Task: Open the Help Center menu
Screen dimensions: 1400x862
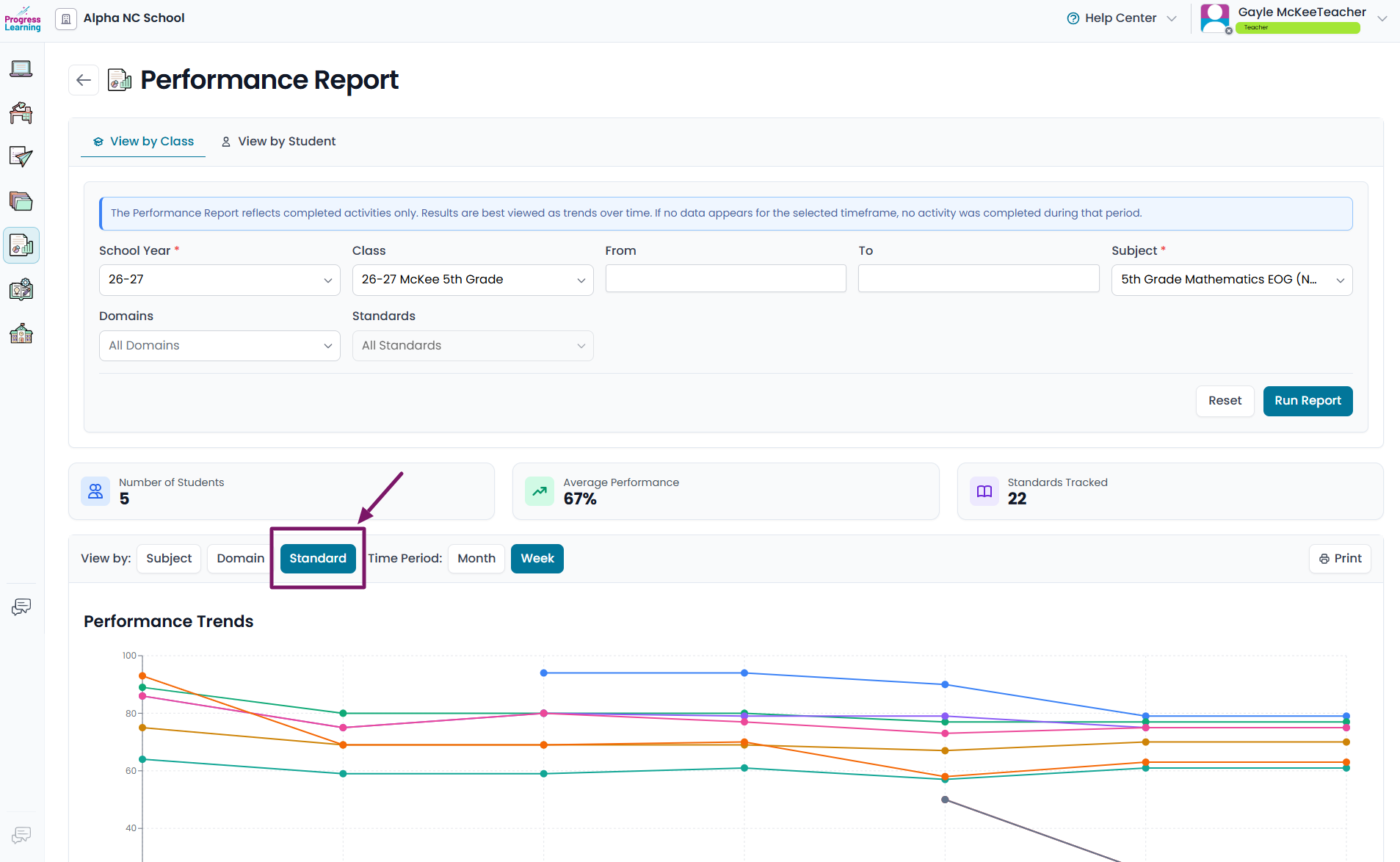Action: pos(1121,18)
